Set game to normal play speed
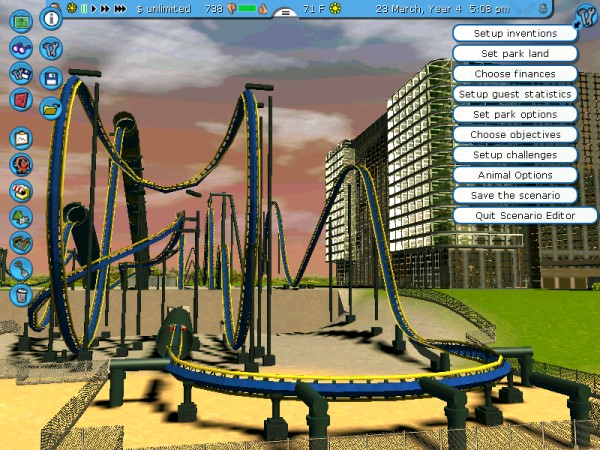Viewport: 600px width, 450px height. (94, 8)
